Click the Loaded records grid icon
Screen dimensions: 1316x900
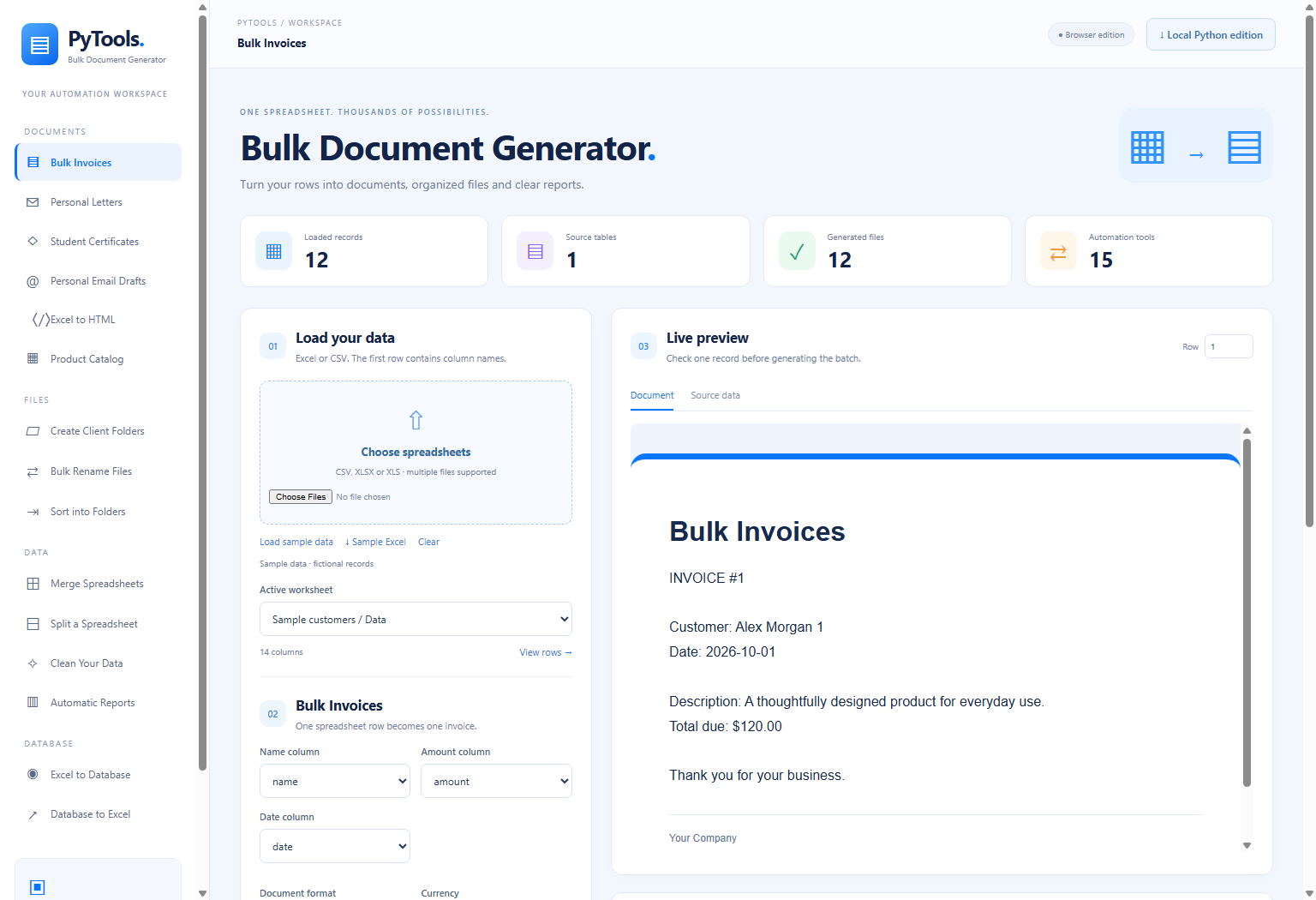pyautogui.click(x=274, y=251)
